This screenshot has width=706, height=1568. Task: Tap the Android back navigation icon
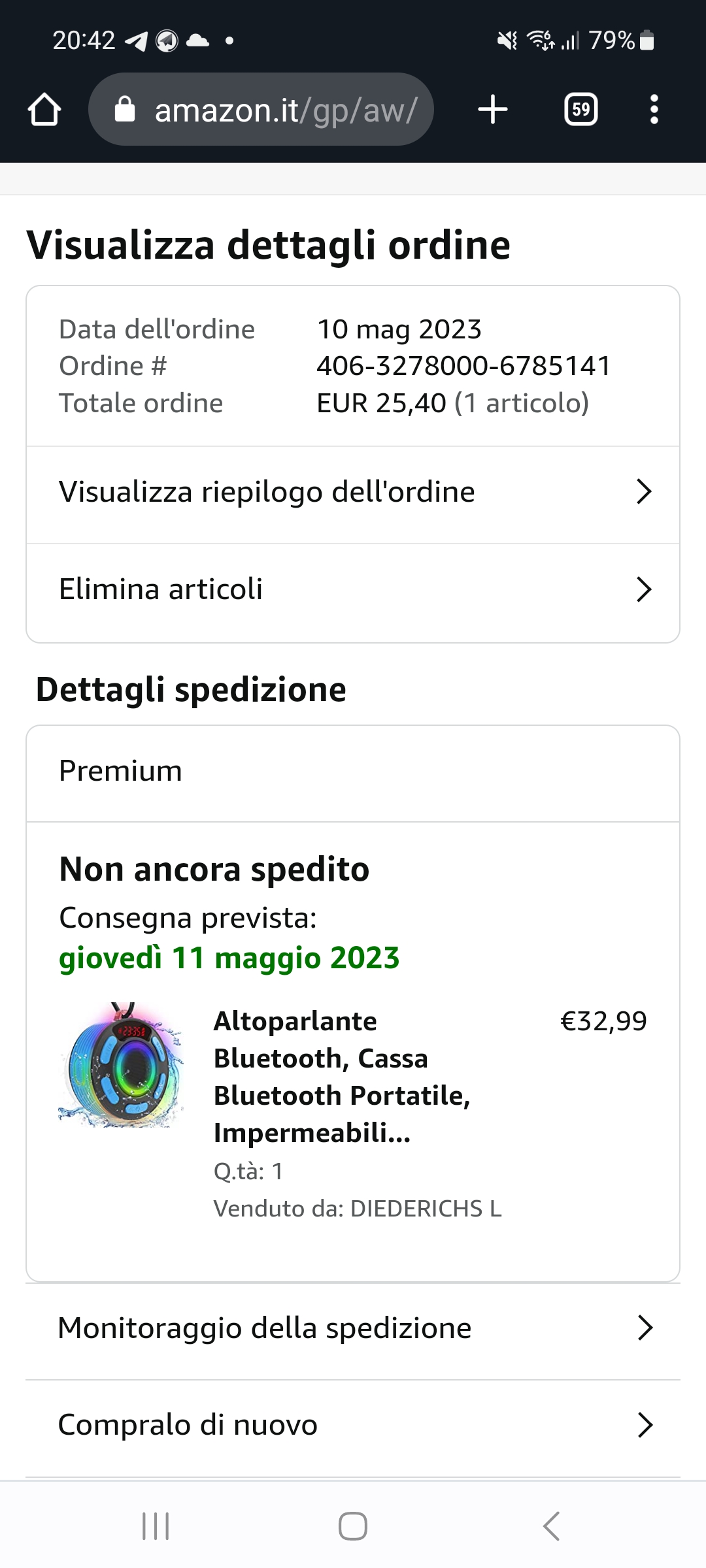click(551, 1526)
